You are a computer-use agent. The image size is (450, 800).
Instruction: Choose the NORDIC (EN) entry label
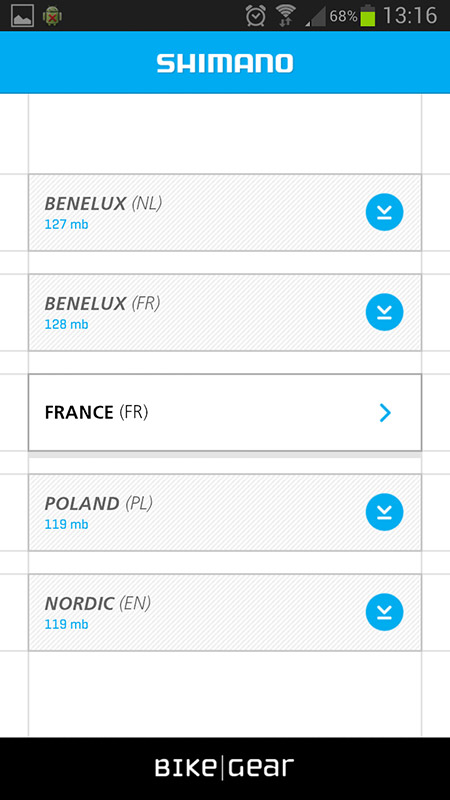click(x=98, y=604)
